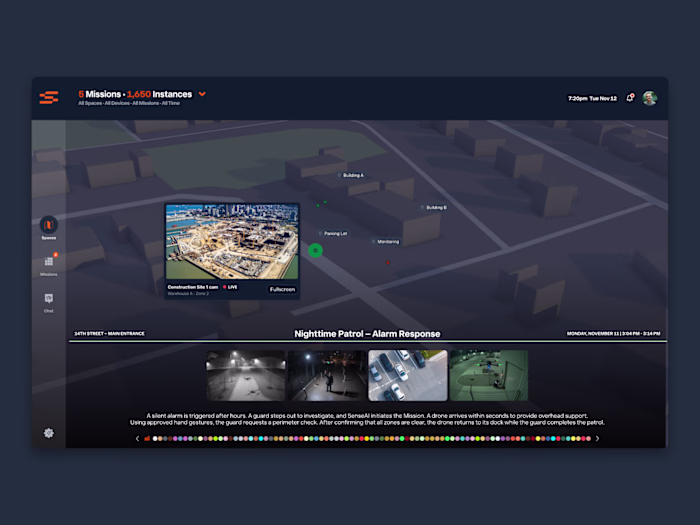This screenshot has height=525, width=700.
Task: Click the Nighttime Patrol – Alarm Response title
Action: (367, 334)
